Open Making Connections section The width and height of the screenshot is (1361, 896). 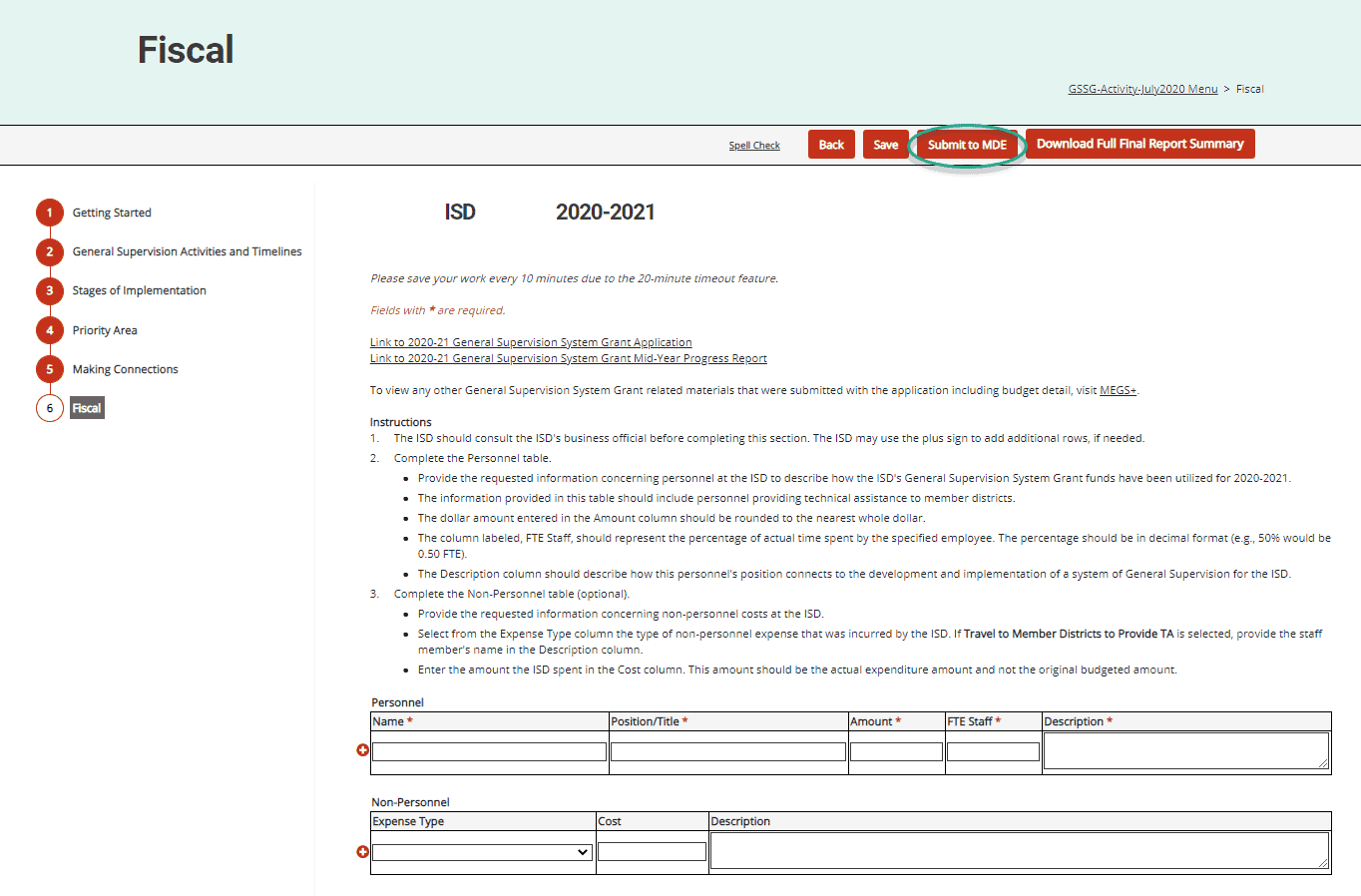click(126, 369)
